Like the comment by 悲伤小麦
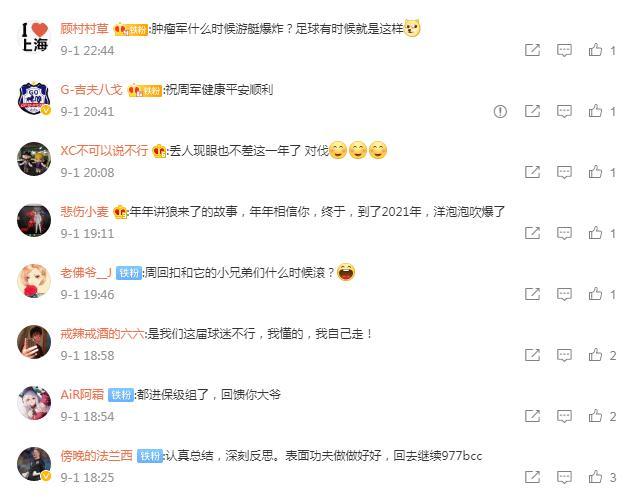635x498 pixels. point(595,233)
